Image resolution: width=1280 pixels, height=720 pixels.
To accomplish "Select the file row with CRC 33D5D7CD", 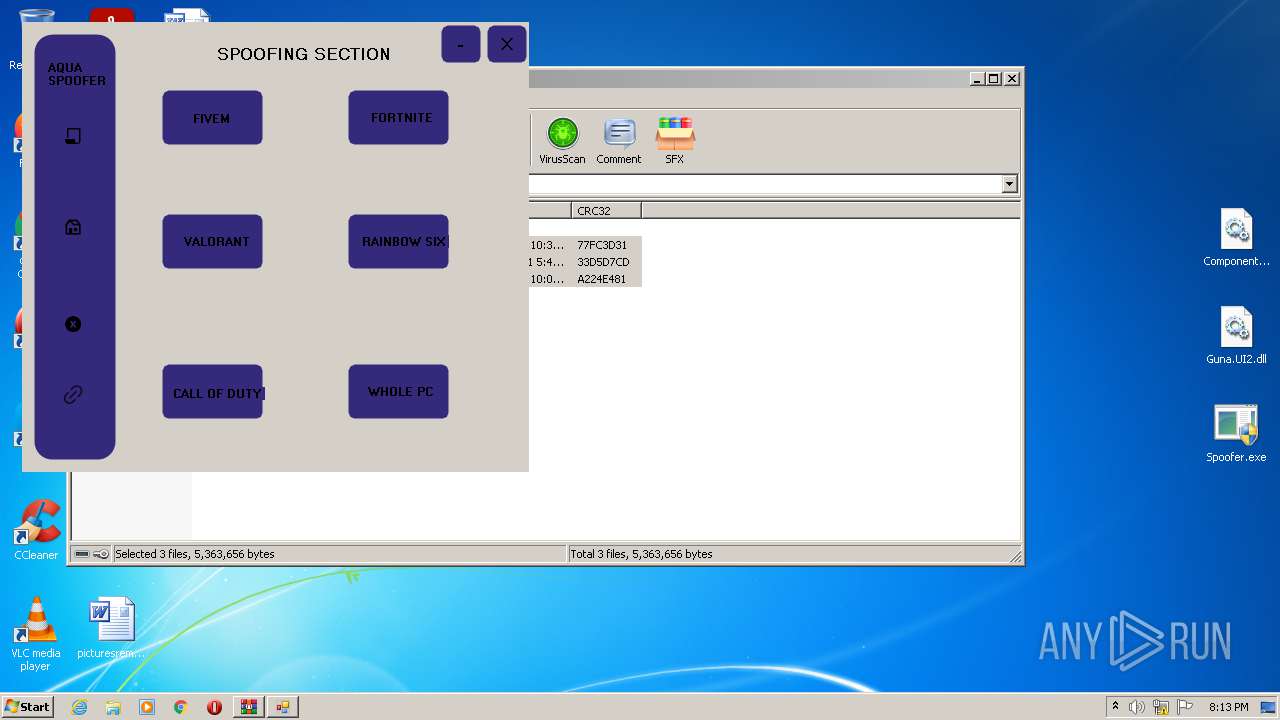I will point(585,262).
